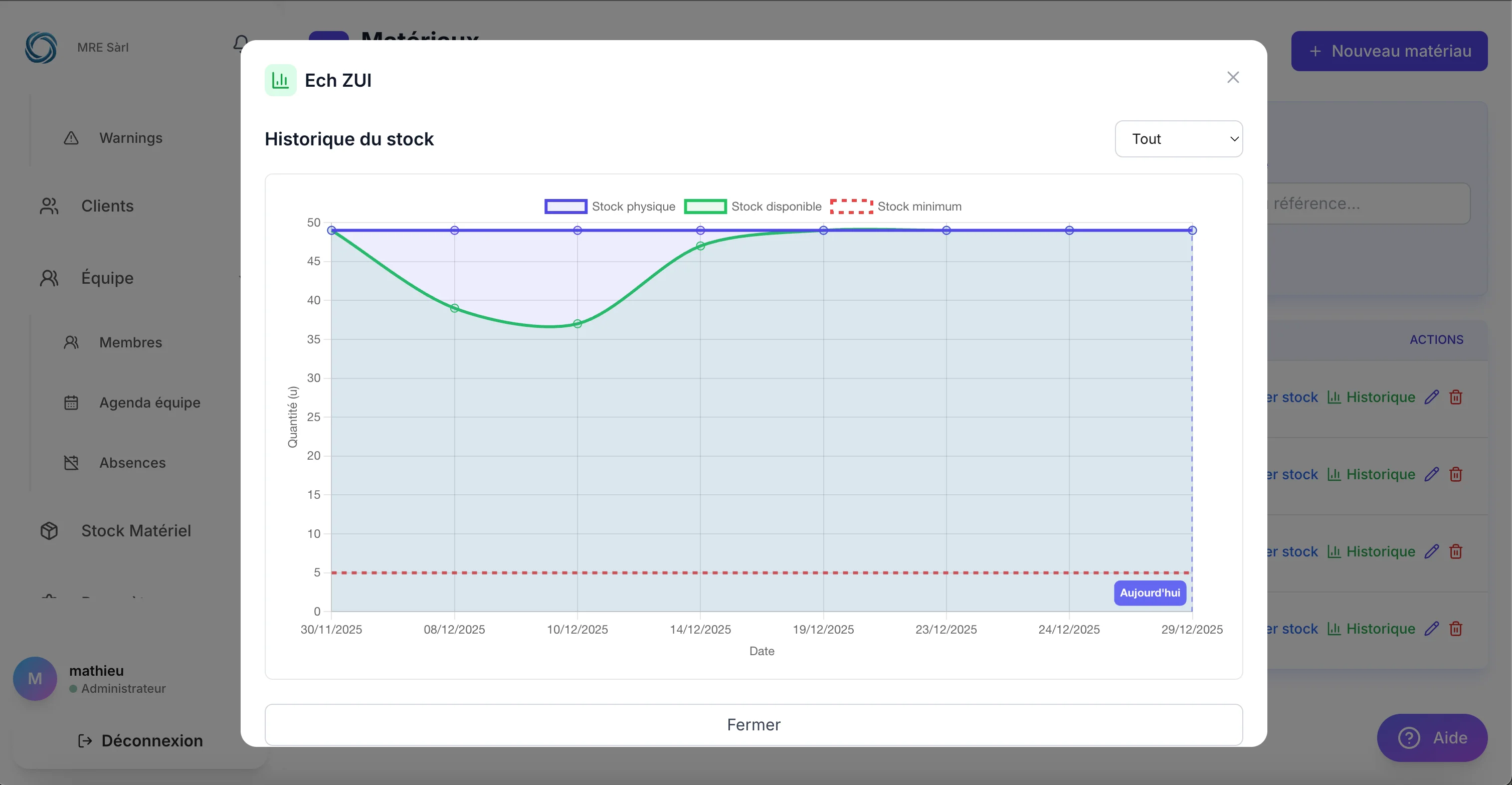Close the Ech ZUI stock history dialog

tap(1233, 77)
